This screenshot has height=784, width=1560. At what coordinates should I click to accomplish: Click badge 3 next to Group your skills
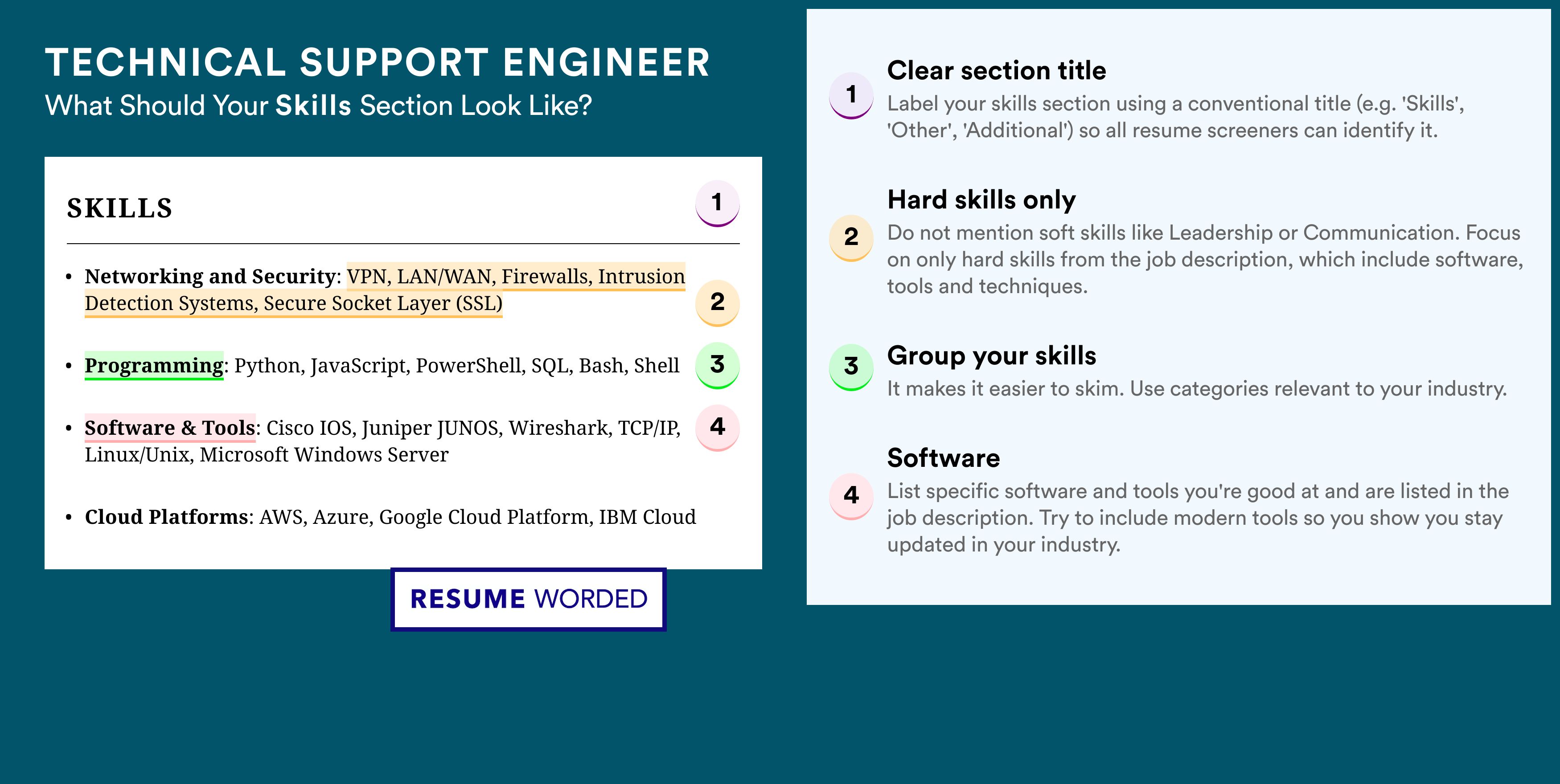pyautogui.click(x=851, y=367)
